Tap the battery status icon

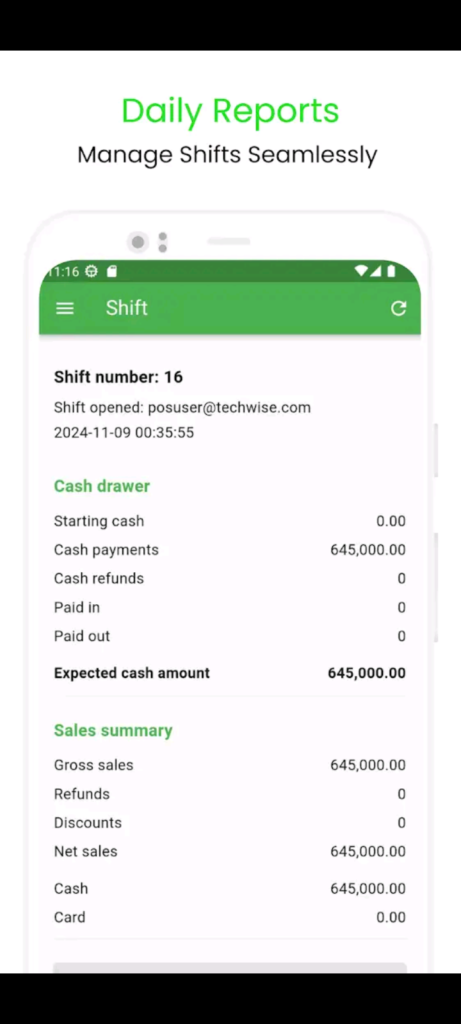pyautogui.click(x=391, y=271)
